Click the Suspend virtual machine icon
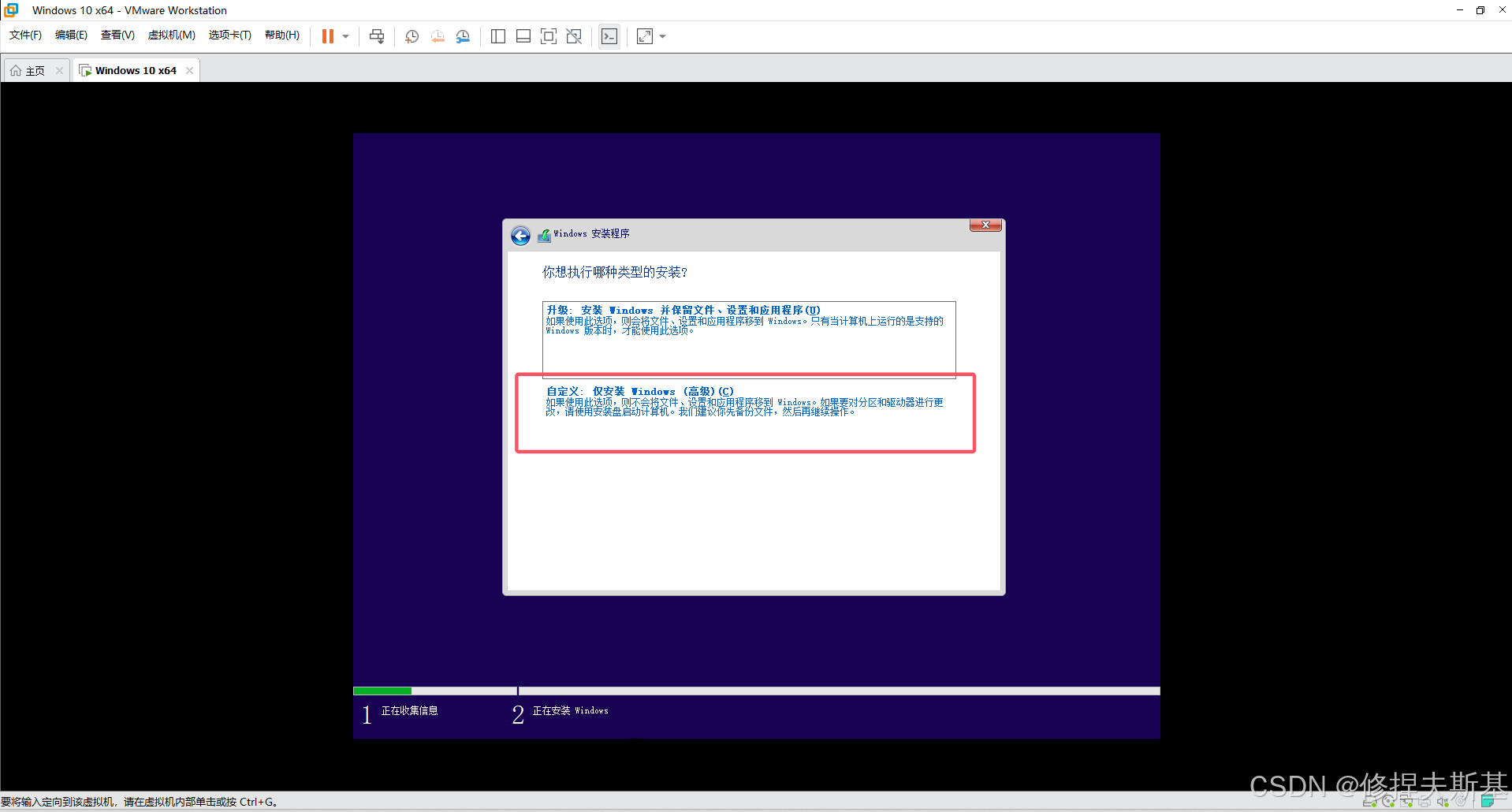The image size is (1512, 812). point(329,36)
